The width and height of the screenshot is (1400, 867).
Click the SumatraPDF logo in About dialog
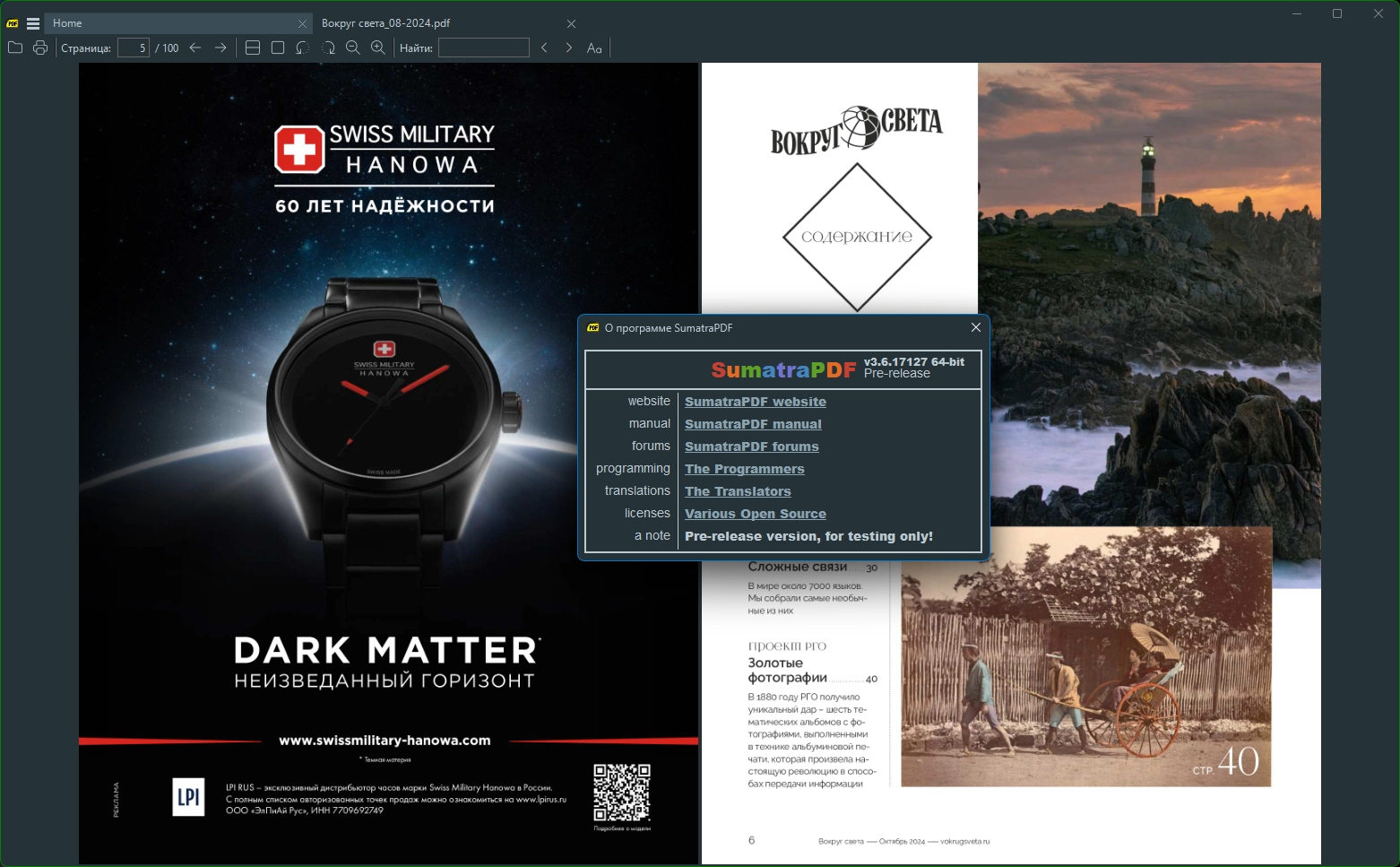pyautogui.click(x=783, y=369)
